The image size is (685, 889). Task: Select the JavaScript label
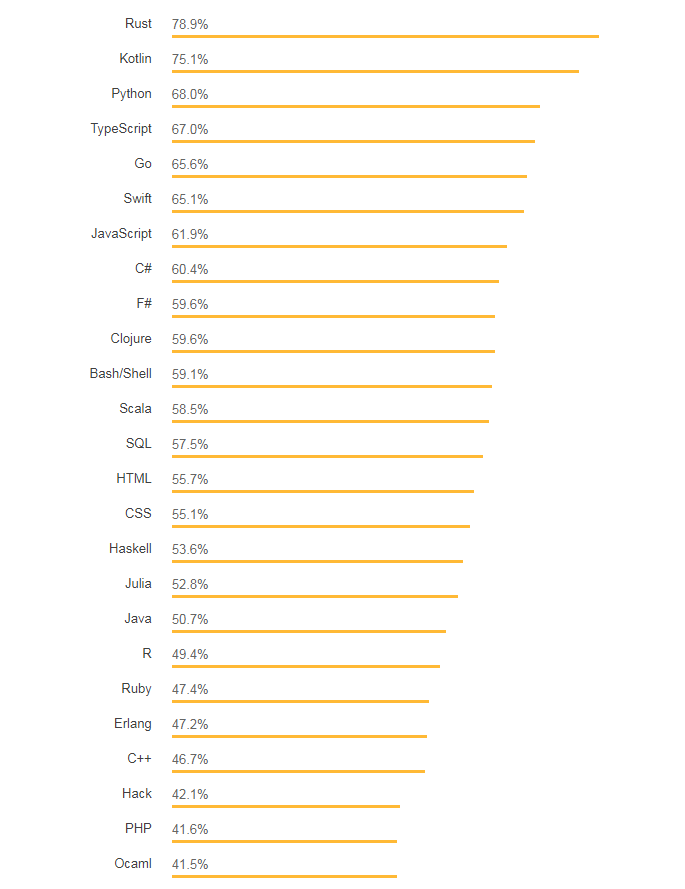tap(121, 234)
